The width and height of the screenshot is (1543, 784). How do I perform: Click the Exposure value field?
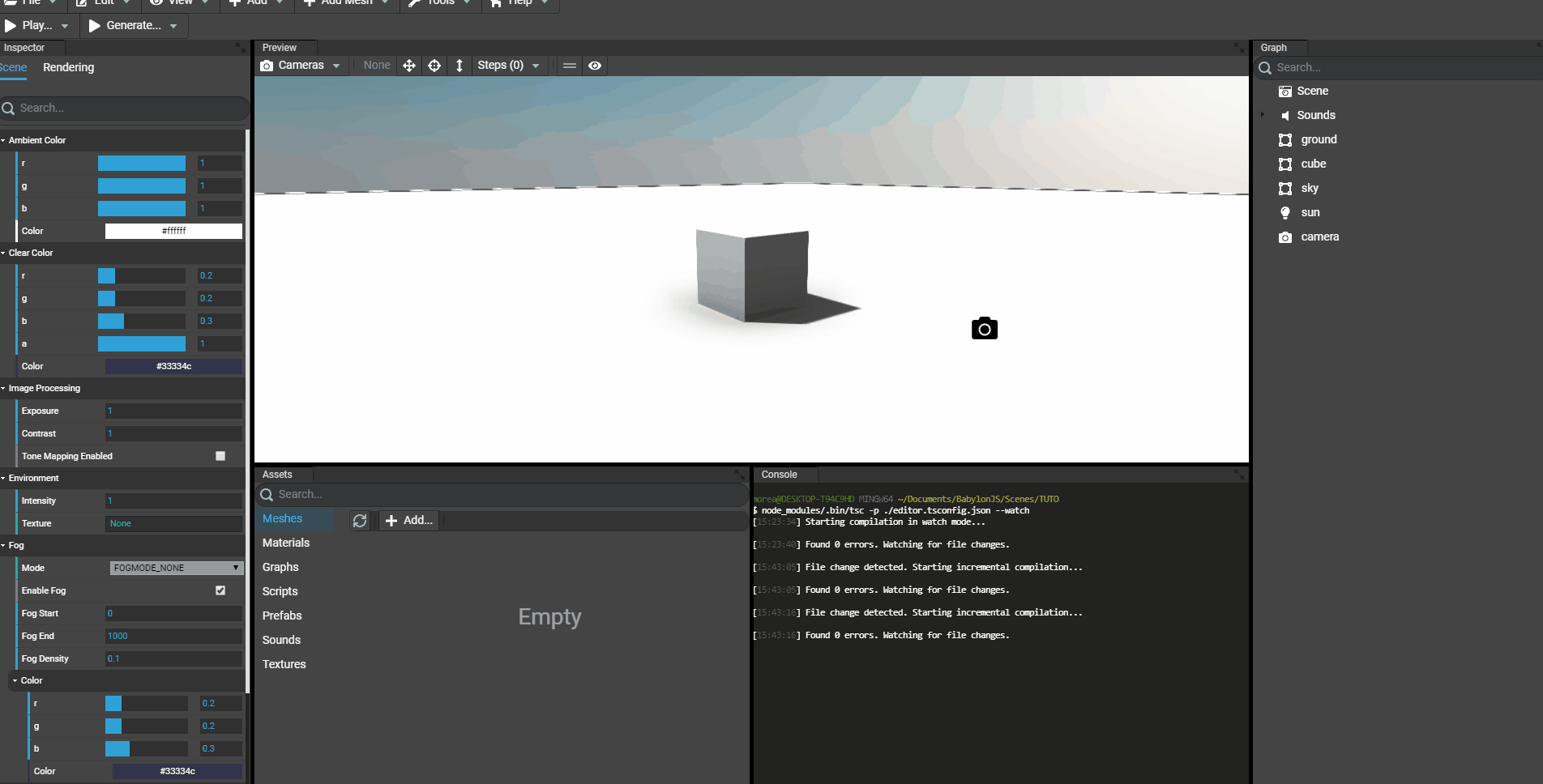pyautogui.click(x=173, y=411)
